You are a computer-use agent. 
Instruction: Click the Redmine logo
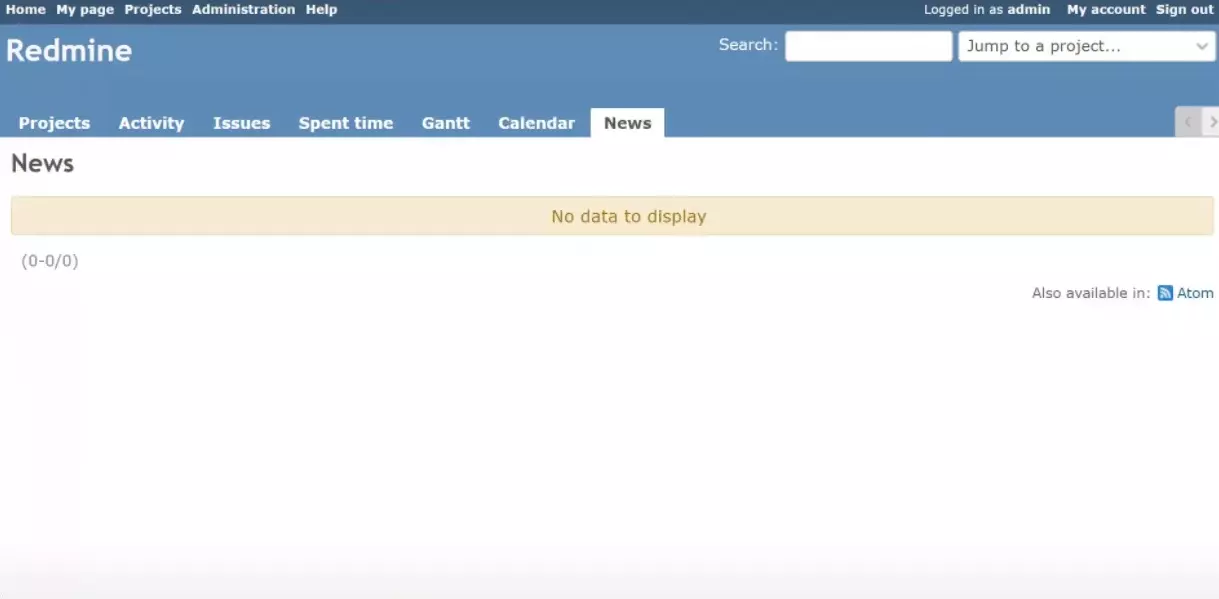point(68,50)
